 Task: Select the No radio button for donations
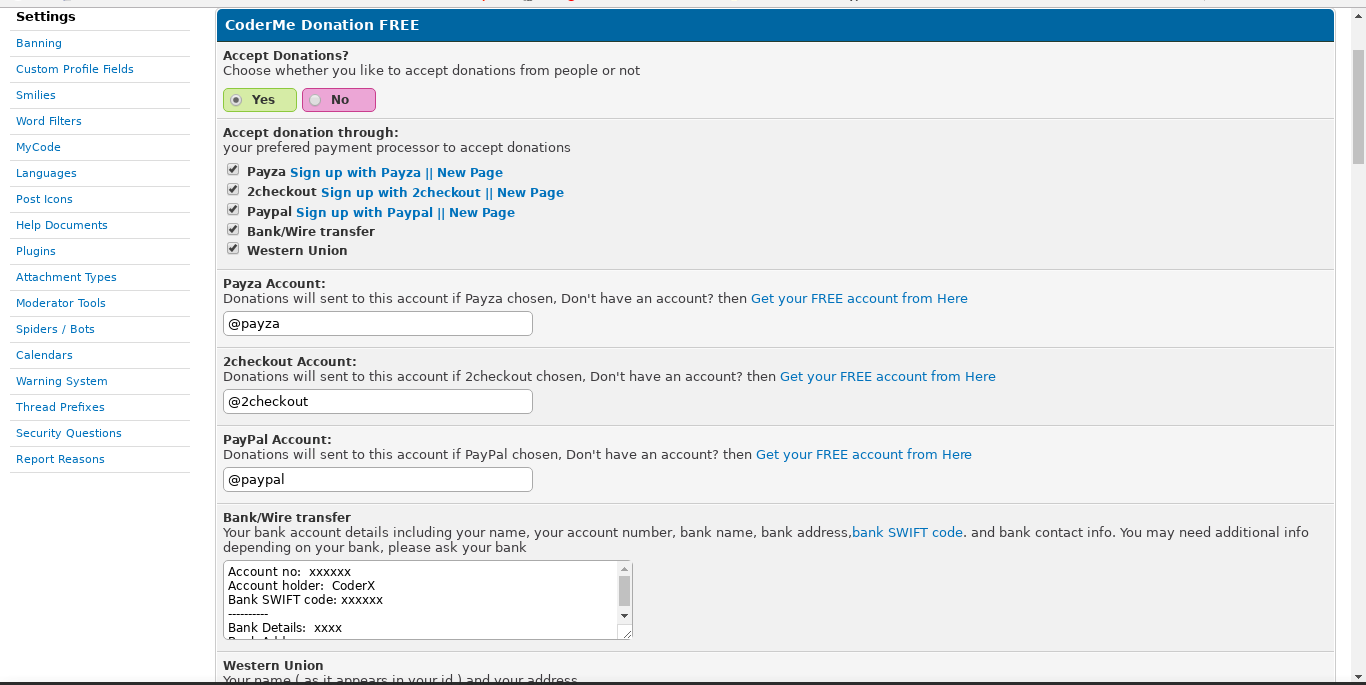click(315, 100)
